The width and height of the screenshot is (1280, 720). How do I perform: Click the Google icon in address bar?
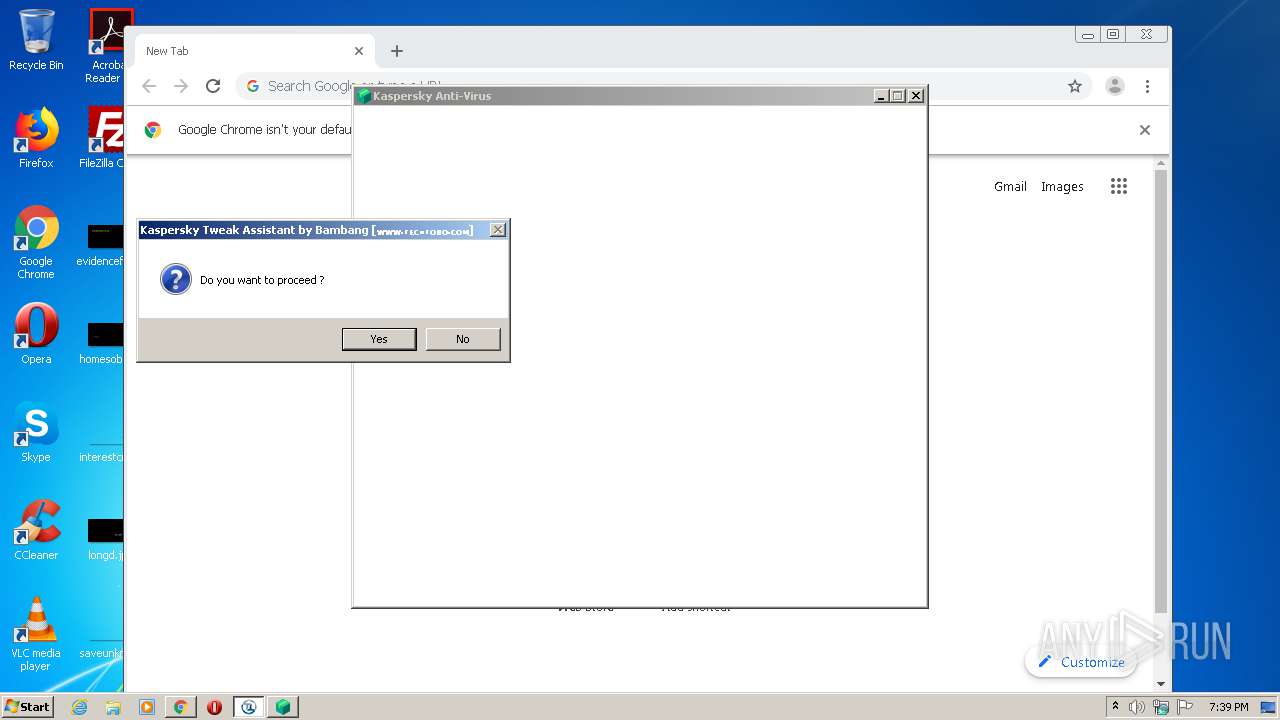[253, 86]
